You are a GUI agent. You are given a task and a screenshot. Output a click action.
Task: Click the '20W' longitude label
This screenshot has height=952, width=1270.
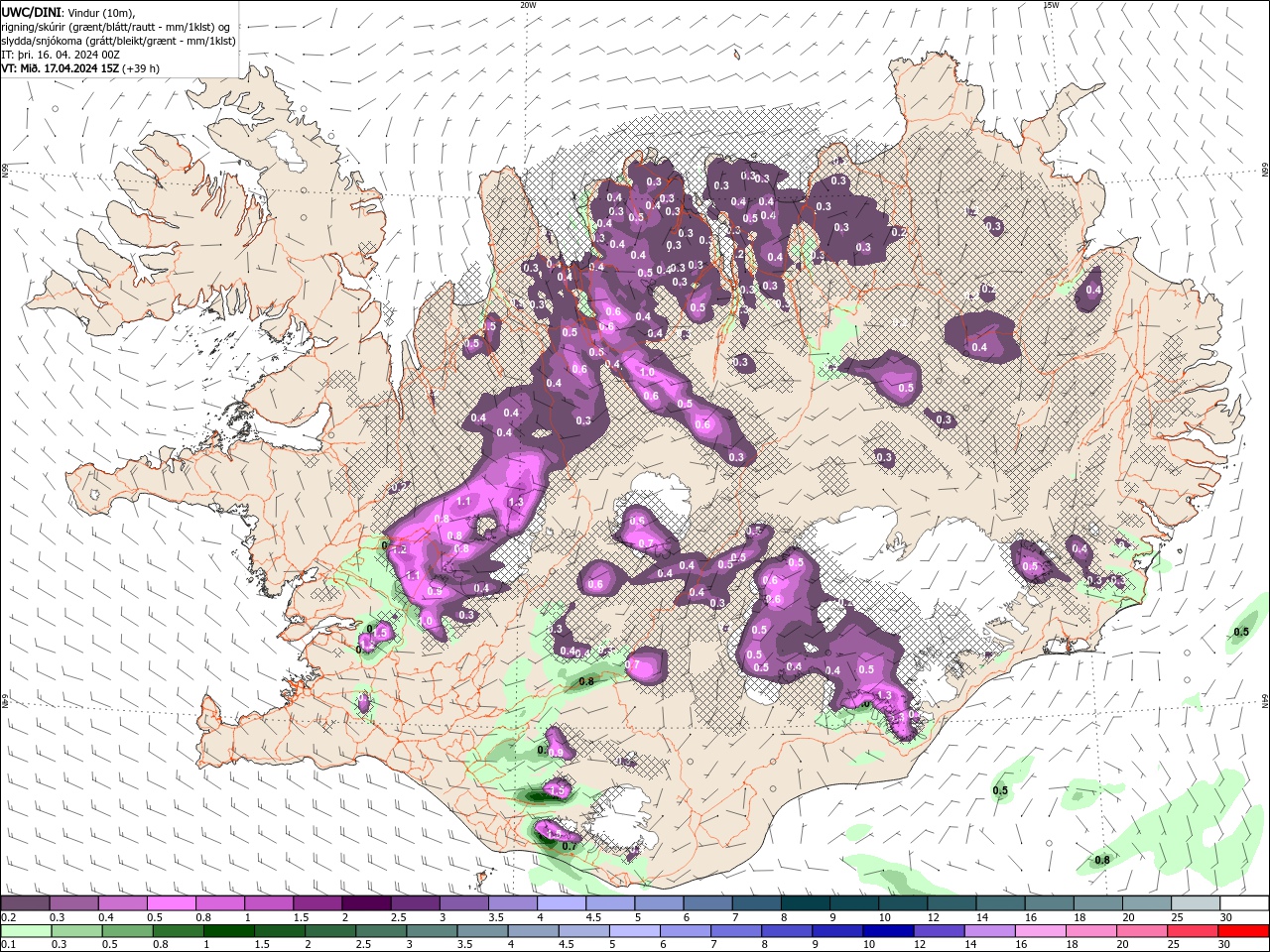[x=528, y=5]
